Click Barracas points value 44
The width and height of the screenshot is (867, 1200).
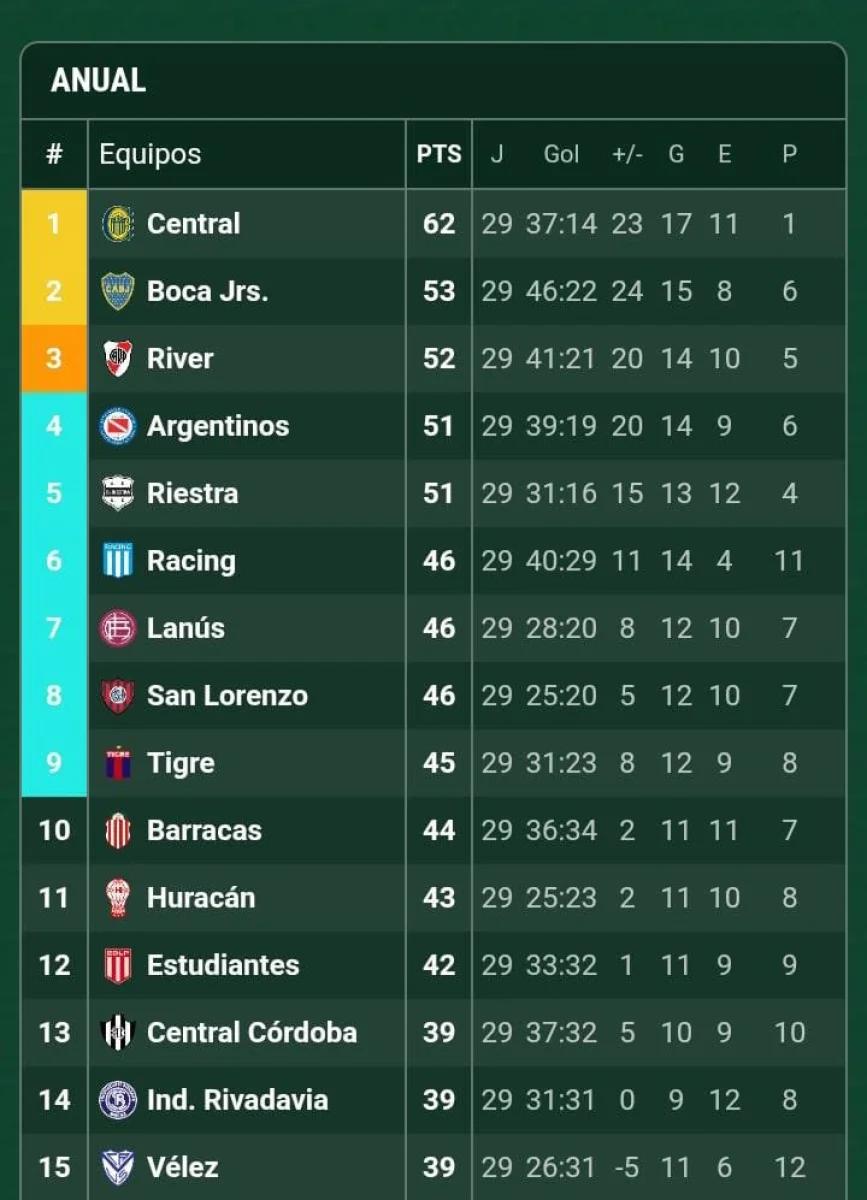pyautogui.click(x=439, y=830)
